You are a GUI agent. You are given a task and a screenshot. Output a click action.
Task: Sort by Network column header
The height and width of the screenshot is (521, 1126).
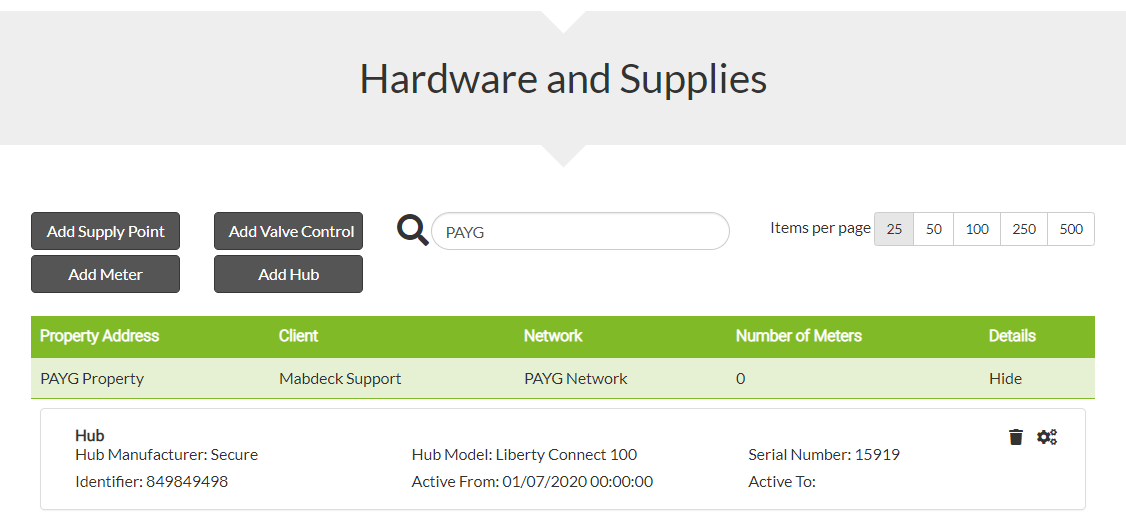553,336
